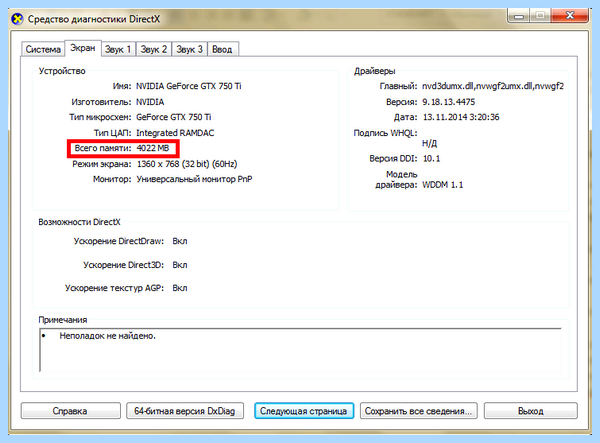Close the DirectX diagnostic window
This screenshot has height=443, width=600.
coord(570,16)
